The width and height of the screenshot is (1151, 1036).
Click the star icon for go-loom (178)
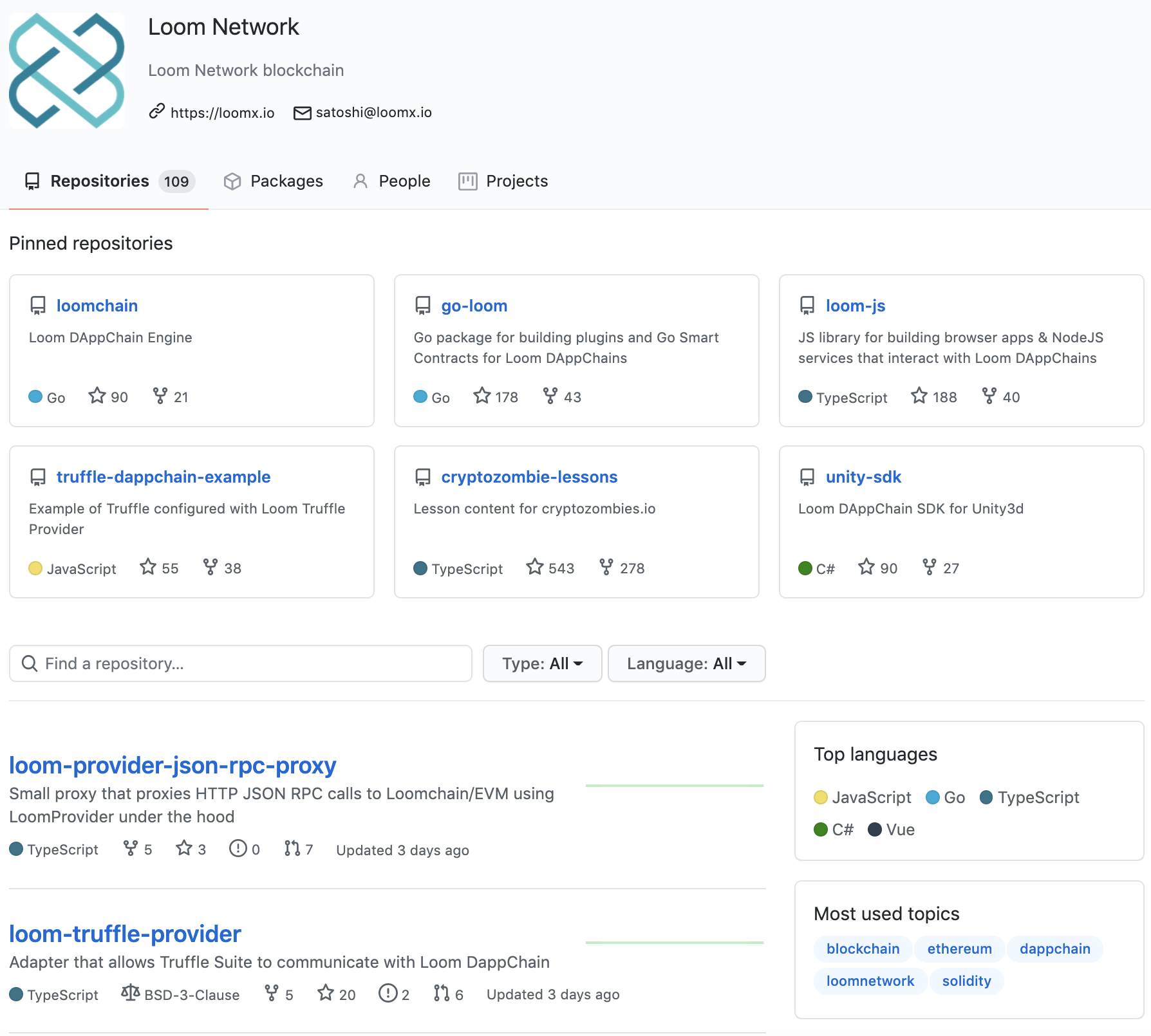click(x=482, y=396)
